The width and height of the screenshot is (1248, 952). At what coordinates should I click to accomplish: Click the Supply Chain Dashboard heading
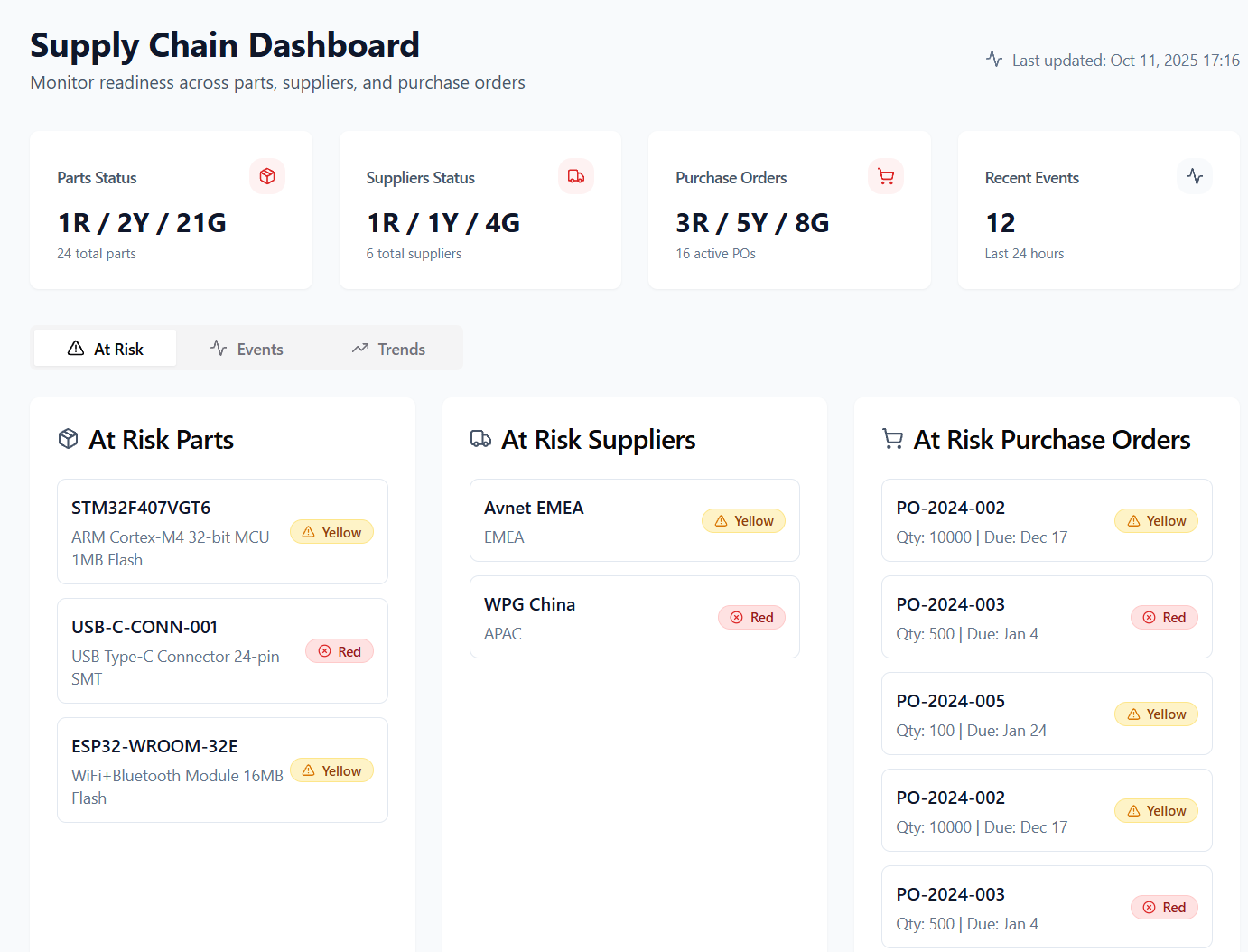point(225,45)
